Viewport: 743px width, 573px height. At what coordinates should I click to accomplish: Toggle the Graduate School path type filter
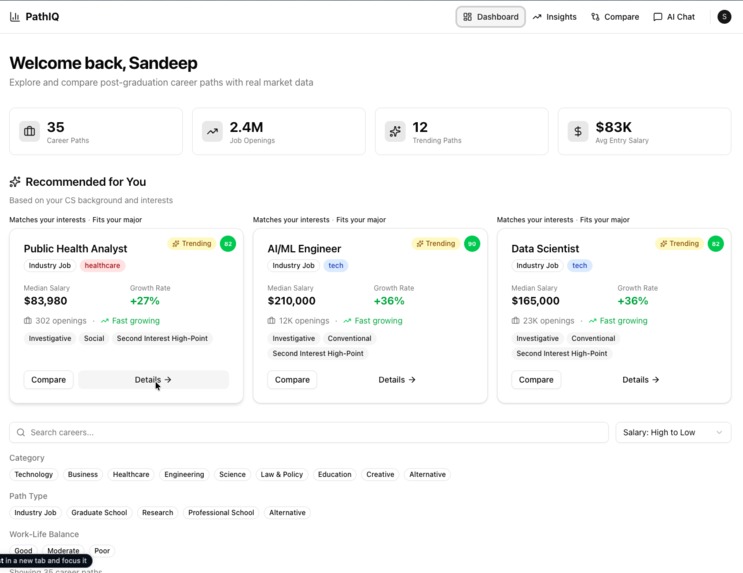(x=99, y=513)
